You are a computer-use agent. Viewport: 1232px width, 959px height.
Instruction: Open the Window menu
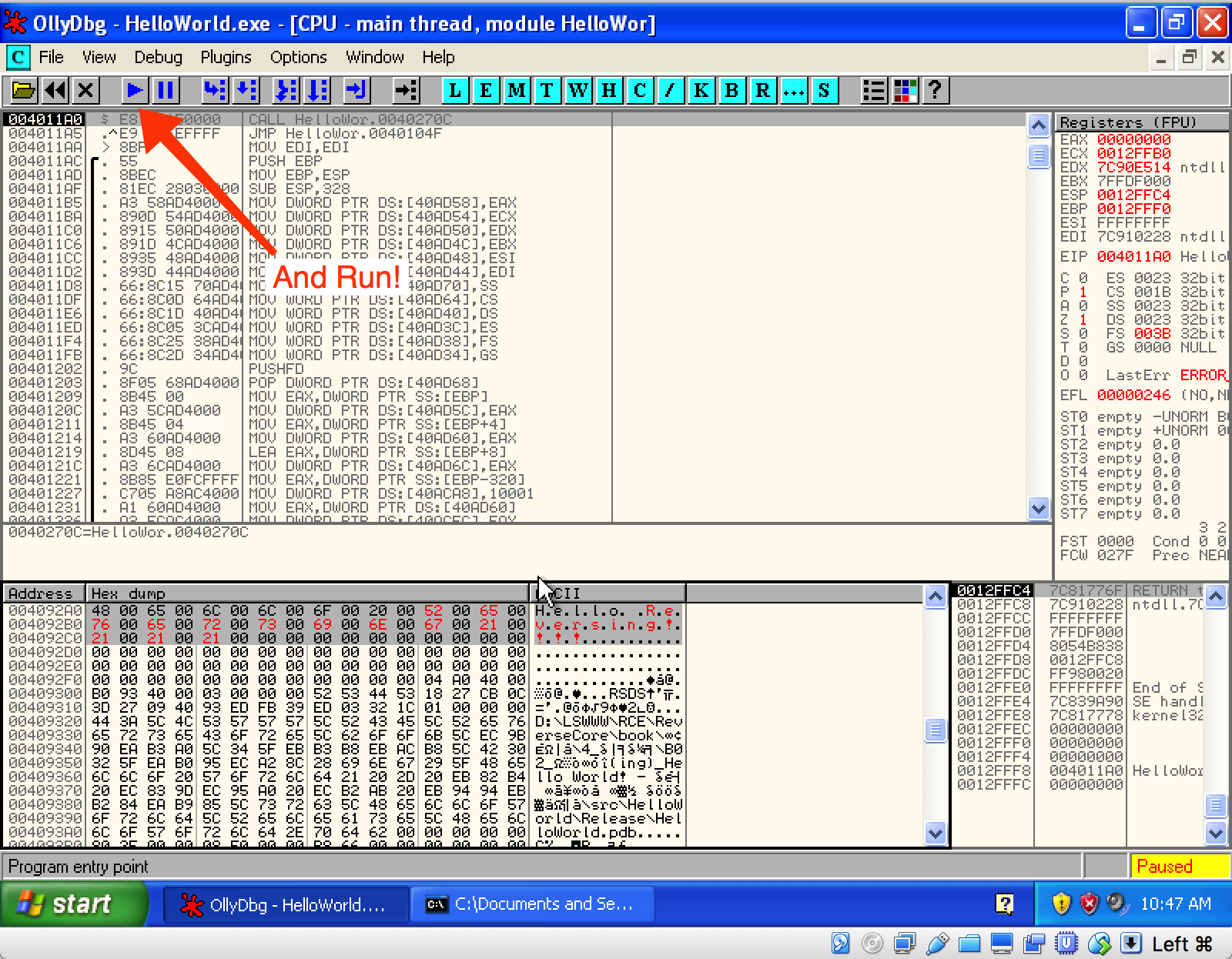coord(374,57)
